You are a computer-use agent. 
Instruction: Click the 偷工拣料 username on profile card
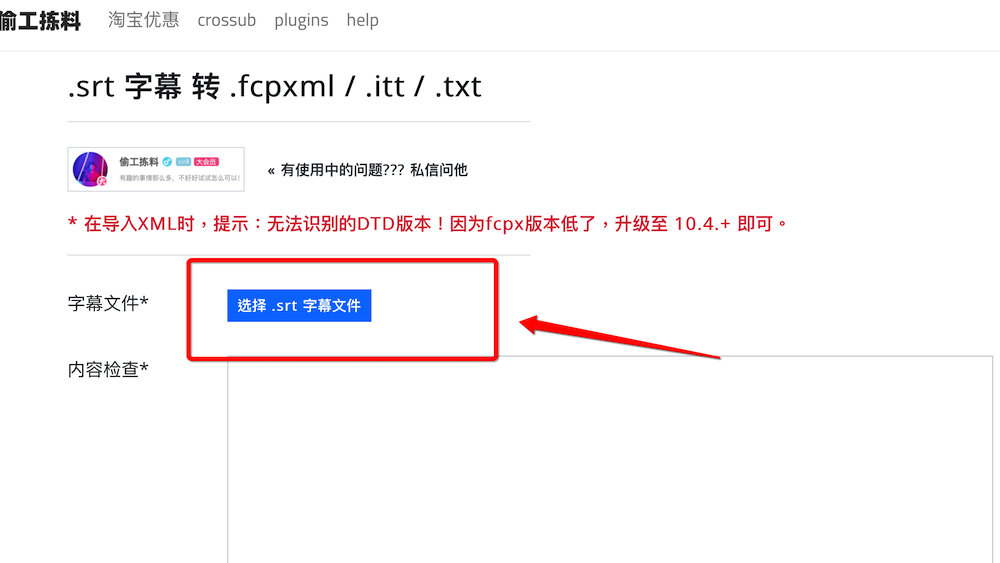(x=138, y=162)
